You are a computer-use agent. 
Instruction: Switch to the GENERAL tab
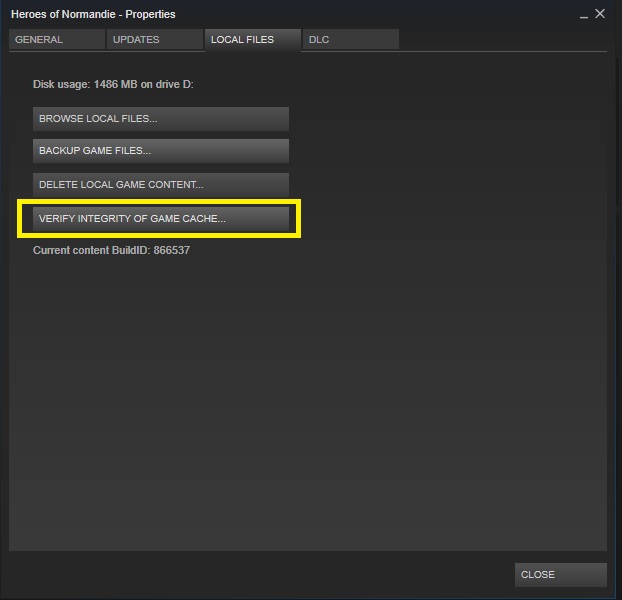click(x=56, y=40)
